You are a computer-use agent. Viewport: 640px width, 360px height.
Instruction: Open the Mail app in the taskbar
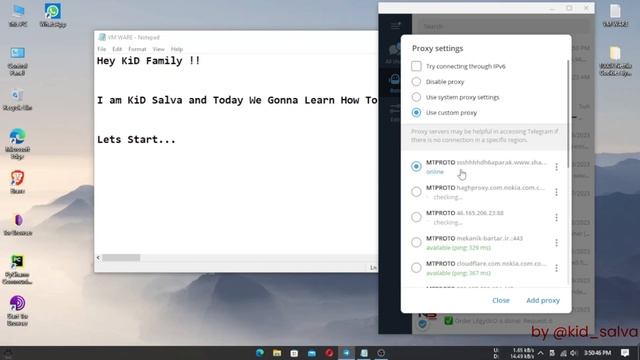click(x=312, y=353)
